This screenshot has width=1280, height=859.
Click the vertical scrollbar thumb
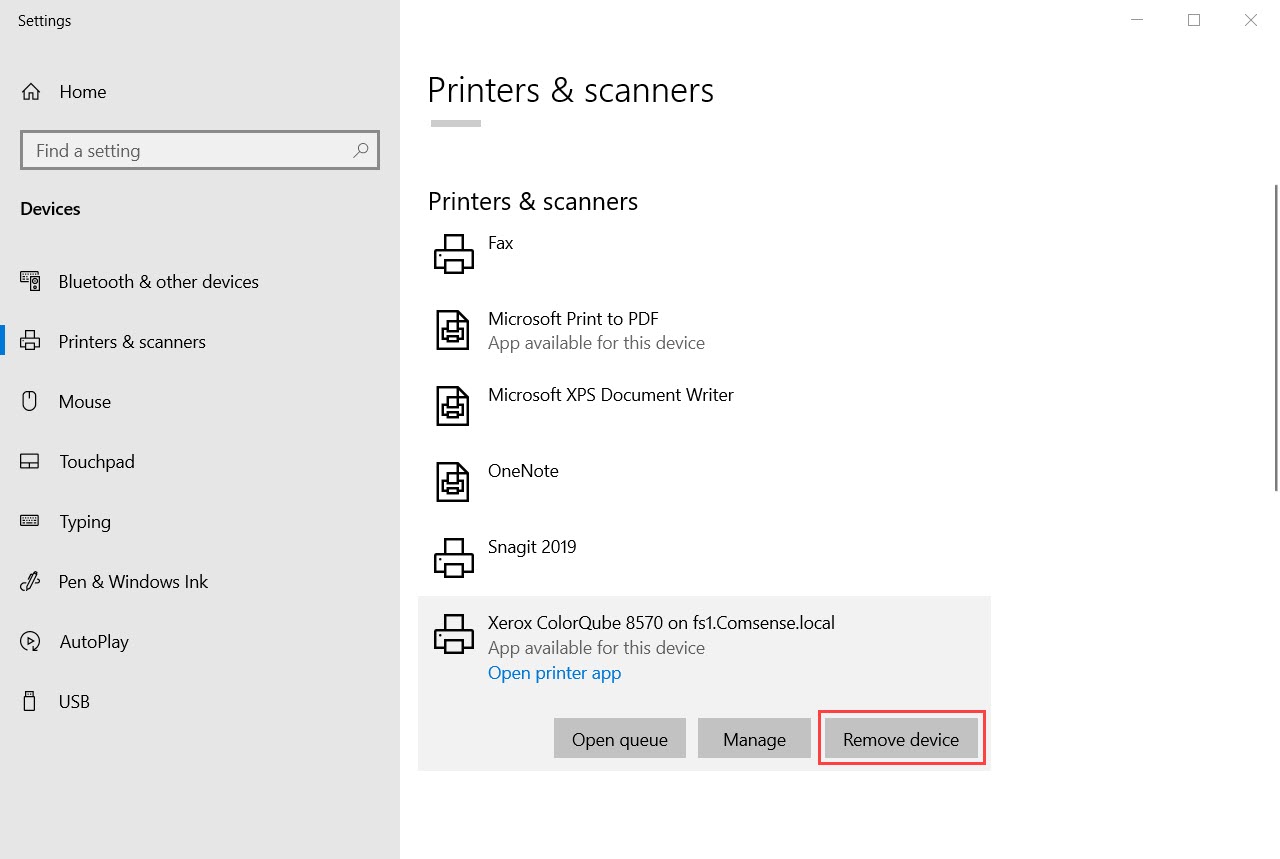click(x=1276, y=338)
